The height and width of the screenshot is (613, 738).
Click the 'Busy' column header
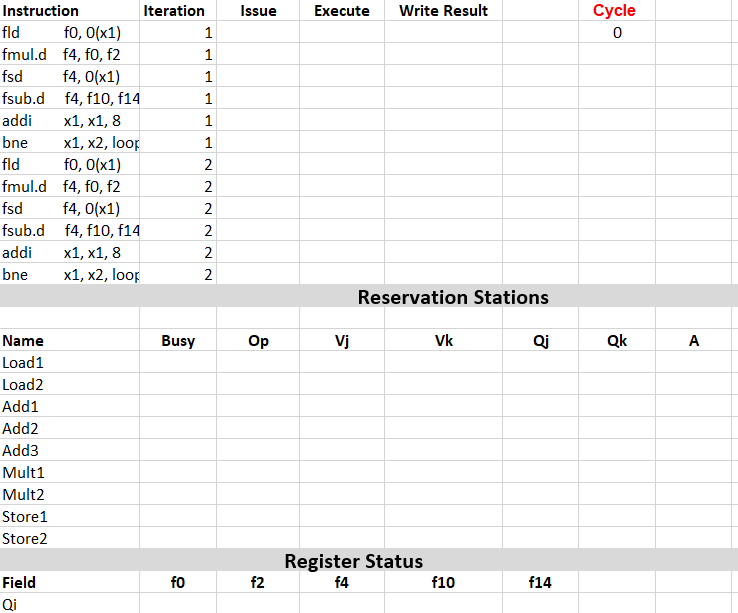tap(178, 340)
